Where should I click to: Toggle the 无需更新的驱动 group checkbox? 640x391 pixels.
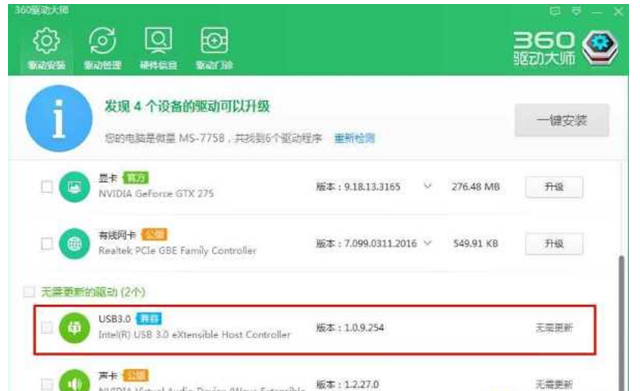(29, 292)
